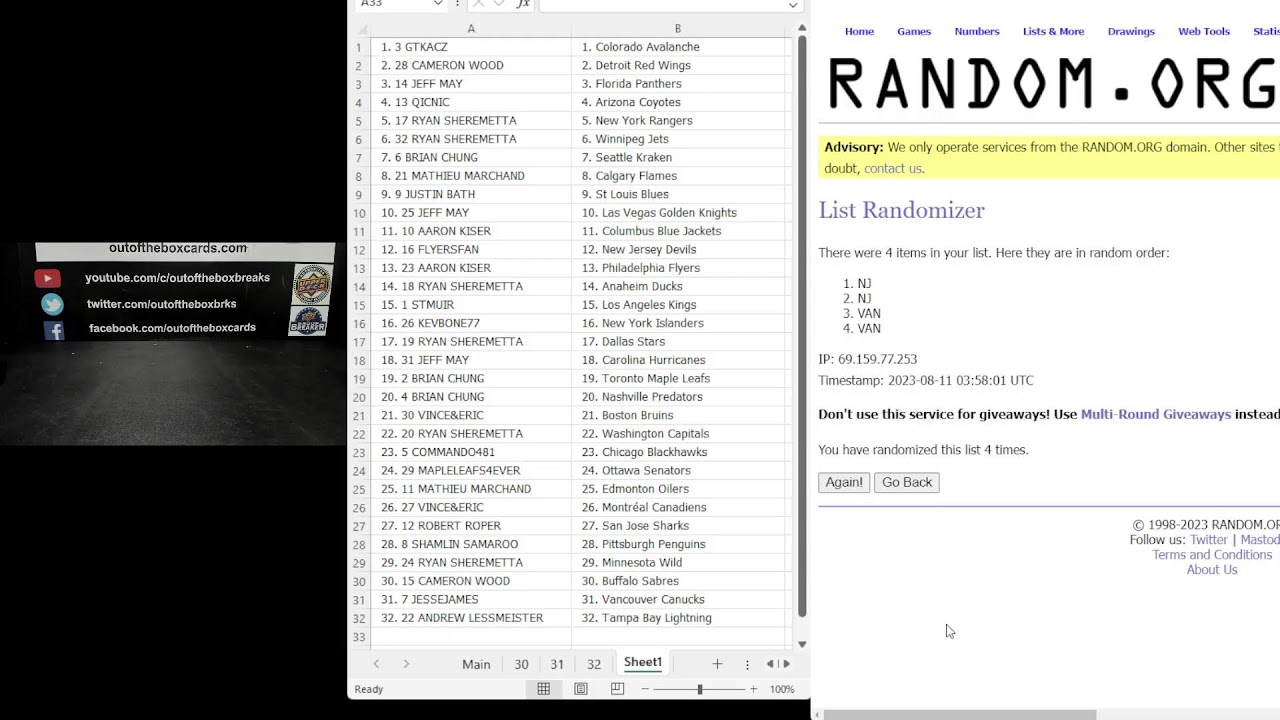The height and width of the screenshot is (720, 1280).
Task: Select cell 16 FLYERSFAN
Action: (471, 249)
